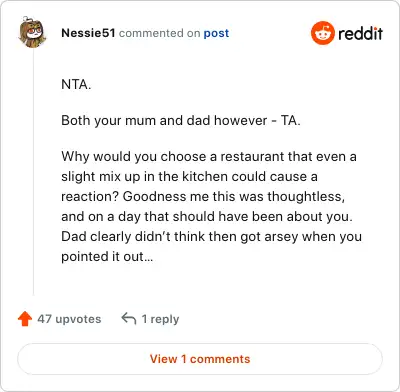Click the 'reddit' wordmark text
The width and height of the screenshot is (400, 392).
pyautogui.click(x=360, y=33)
